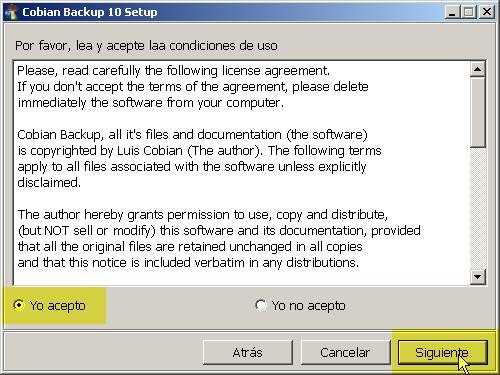Click the license scrollbar up arrow
Screen dimensions: 500x375
478,69
